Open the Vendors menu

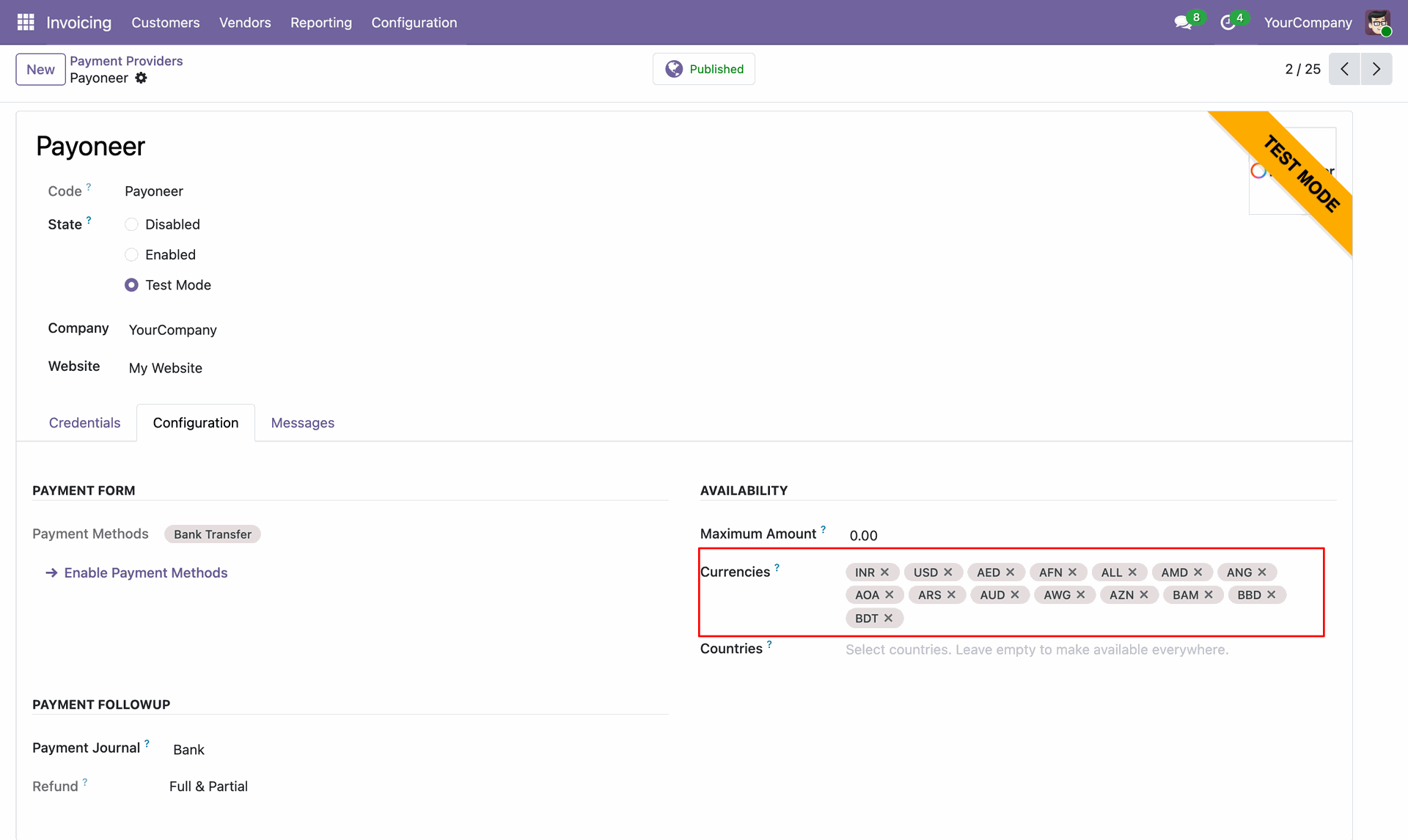[x=245, y=23]
